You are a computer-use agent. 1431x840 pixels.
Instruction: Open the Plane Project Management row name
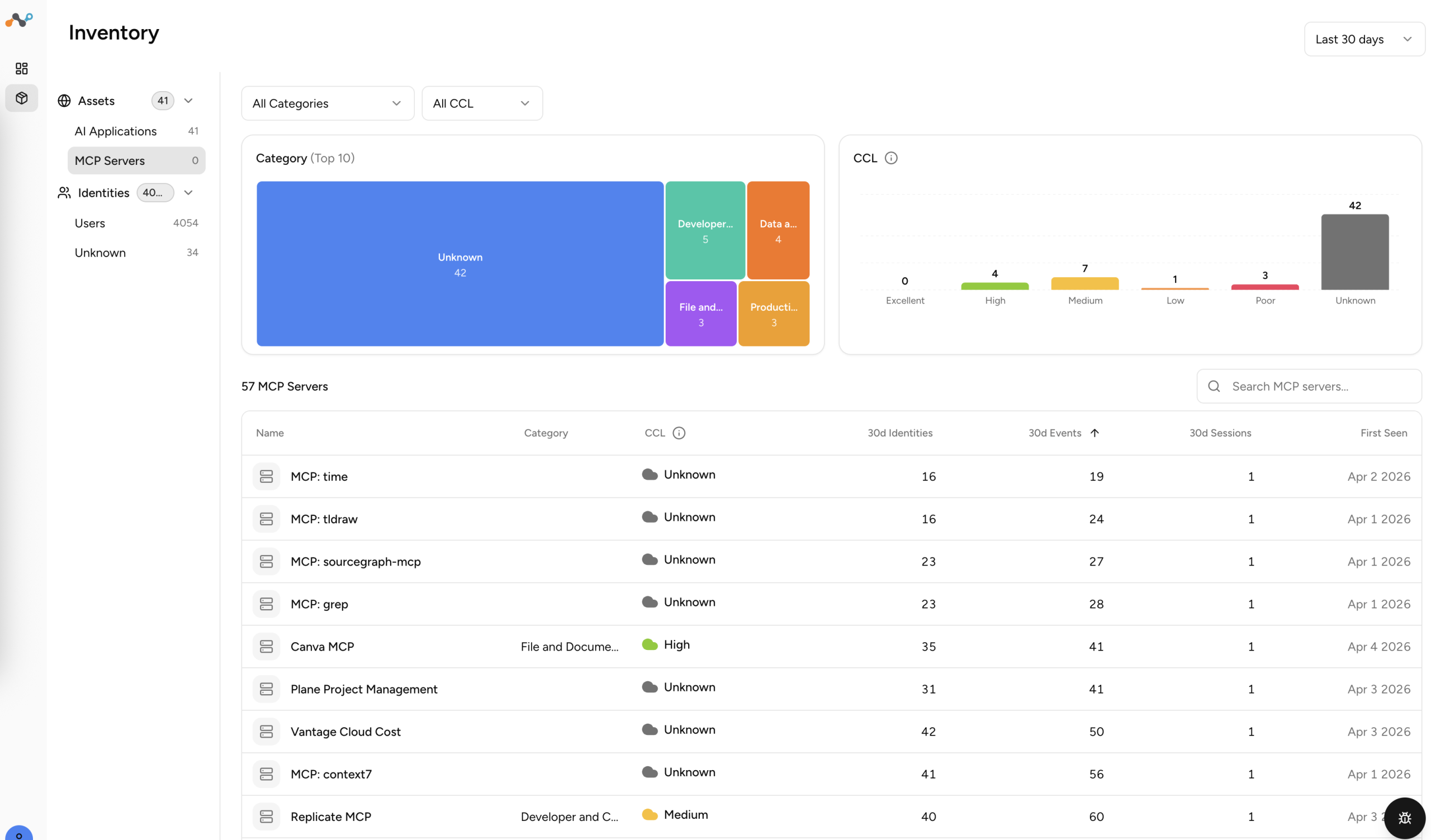364,690
